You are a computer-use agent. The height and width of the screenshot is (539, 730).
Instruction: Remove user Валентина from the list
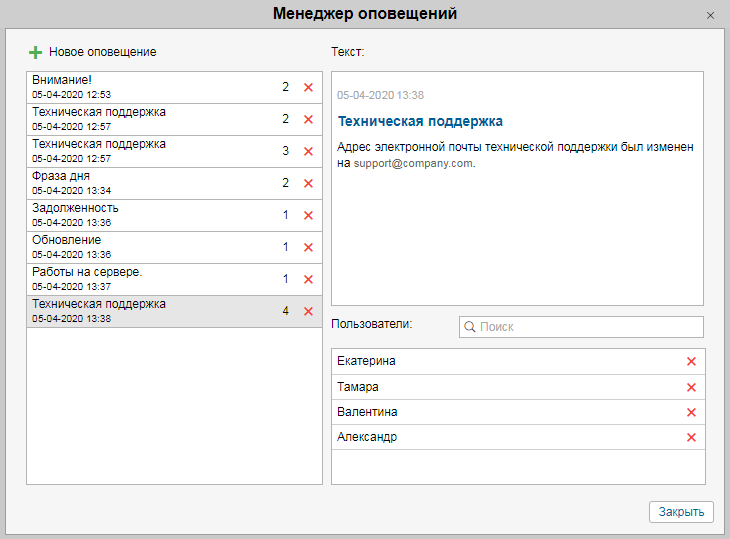pos(691,412)
